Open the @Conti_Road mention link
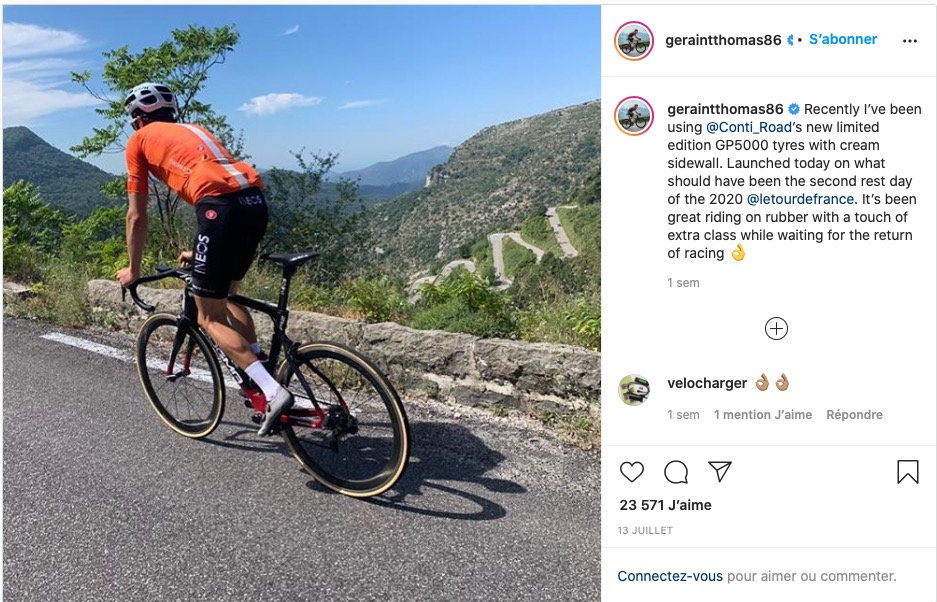 pyautogui.click(x=749, y=127)
